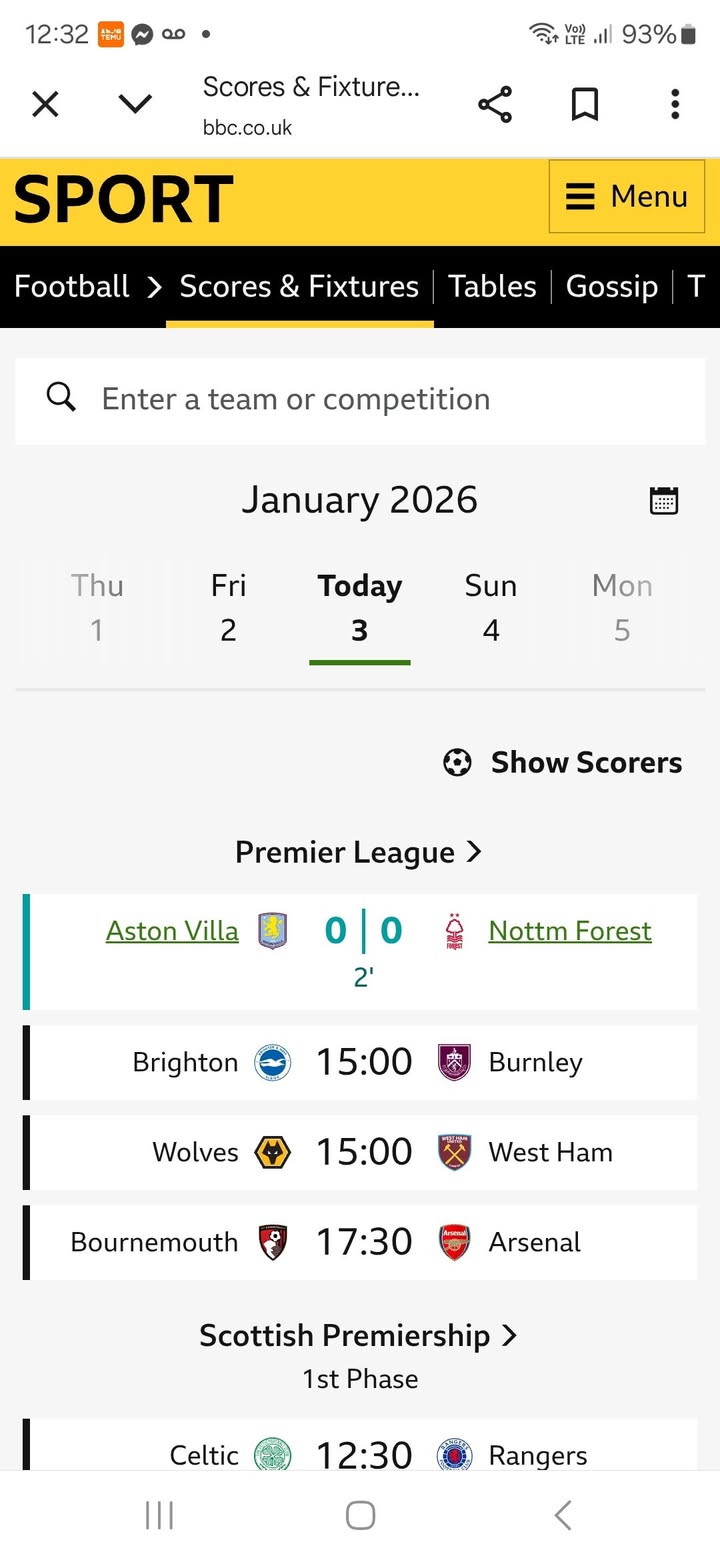Select Sun 4 in the date strip
The height and width of the screenshot is (1560, 720).
pyautogui.click(x=491, y=607)
